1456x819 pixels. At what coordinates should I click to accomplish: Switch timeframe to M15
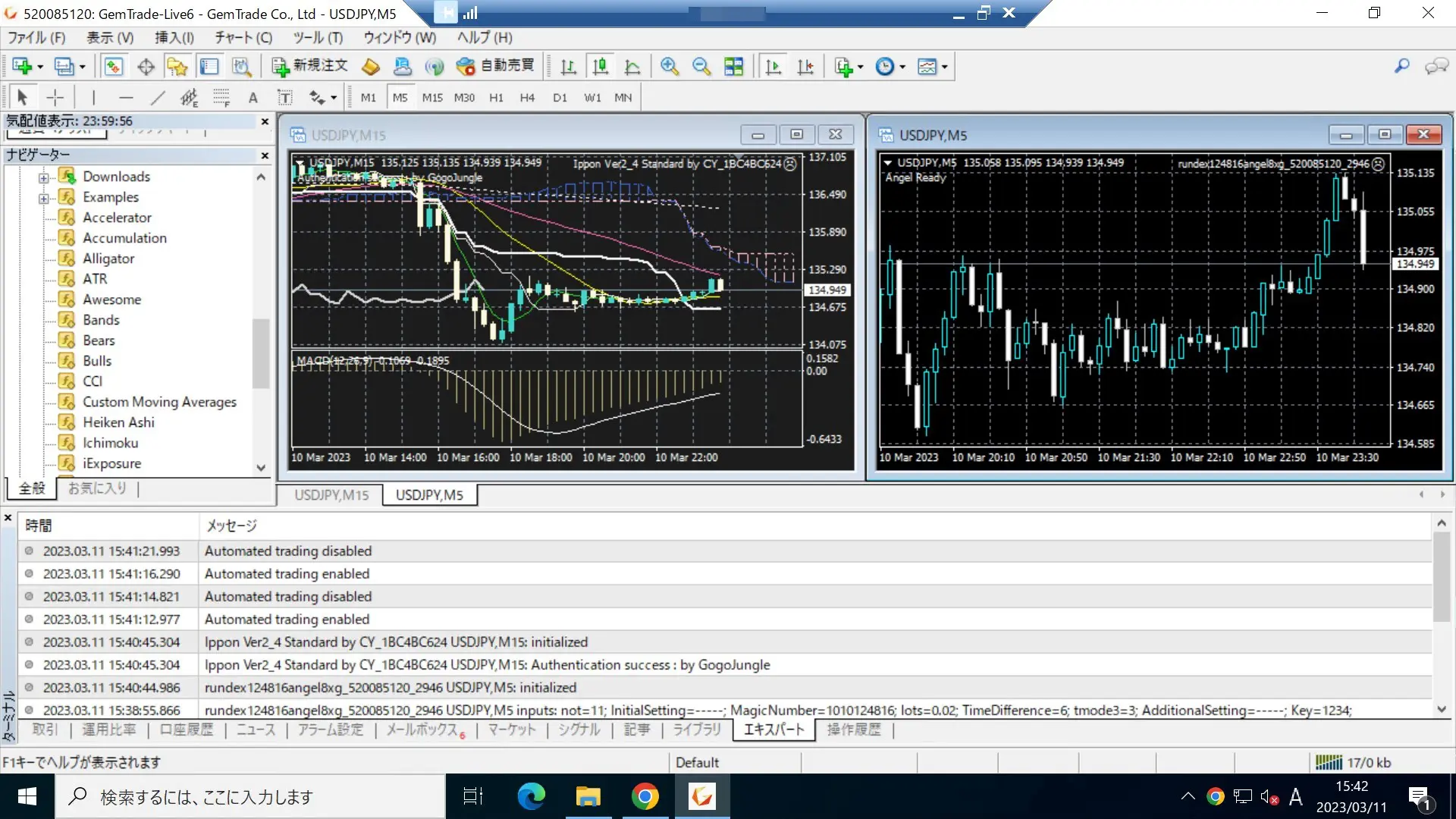432,97
